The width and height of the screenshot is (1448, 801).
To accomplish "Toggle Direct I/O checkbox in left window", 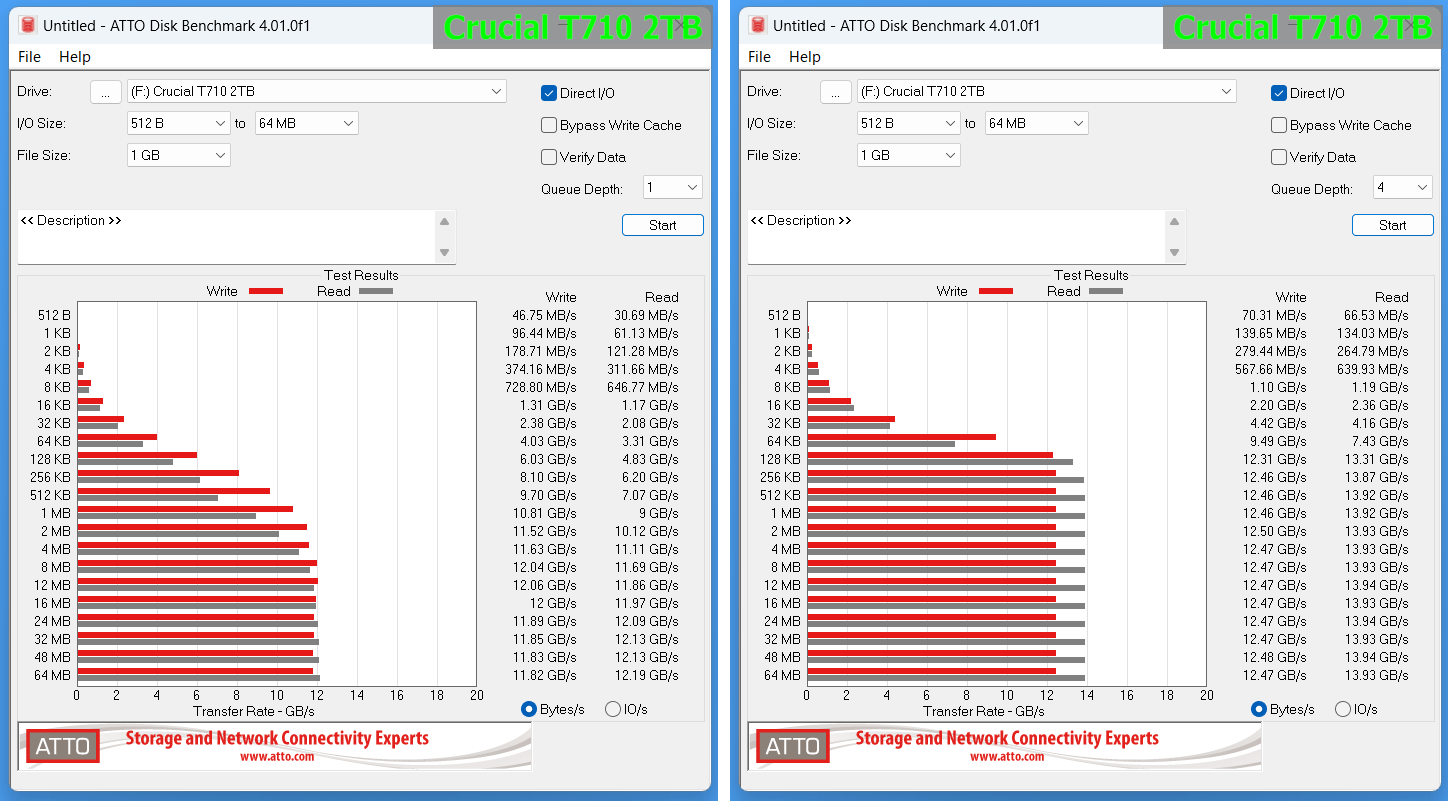I will point(548,93).
